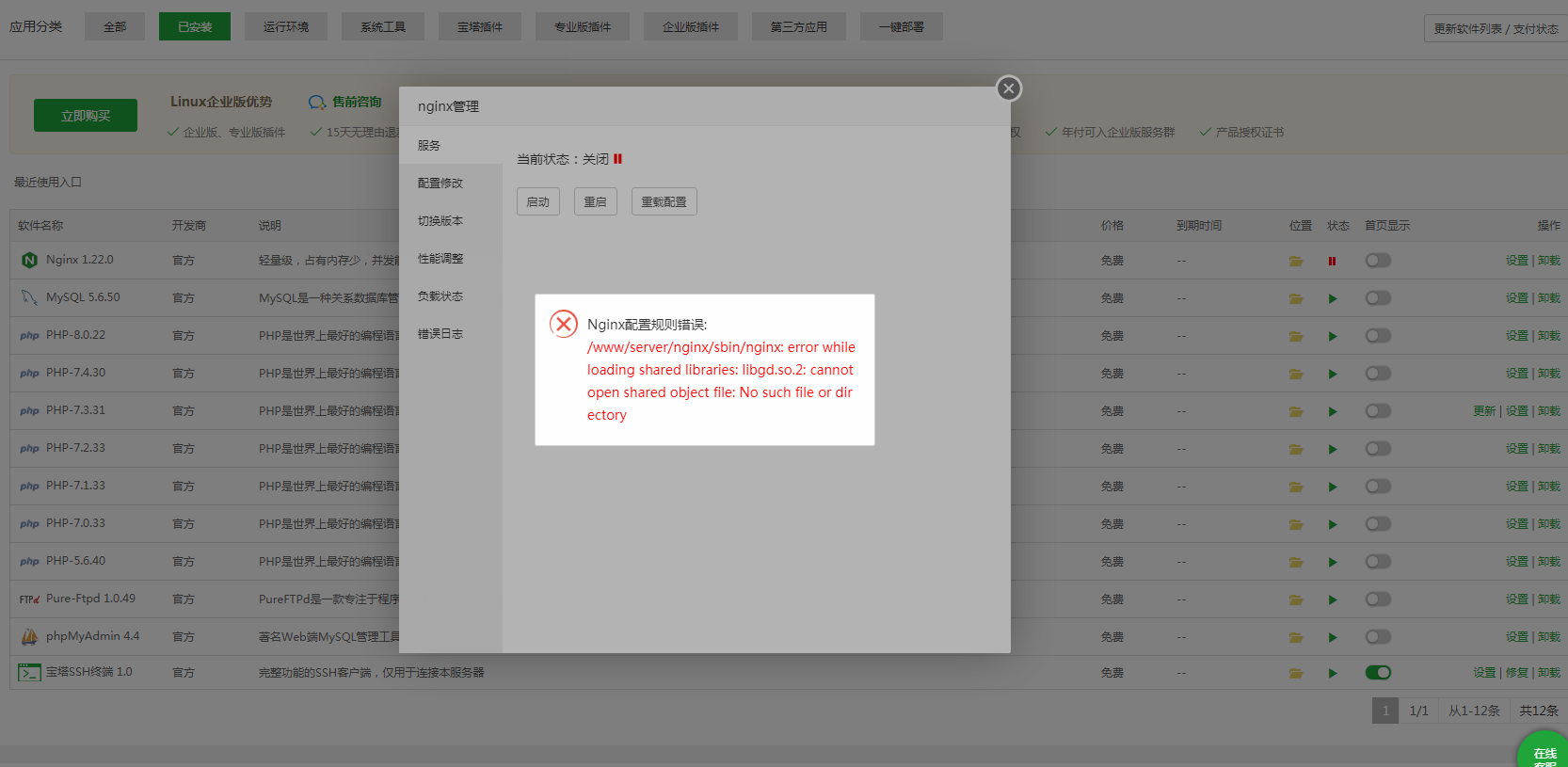1568x767 pixels.
Task: Select the 系统工具 category filter
Action: tap(383, 26)
